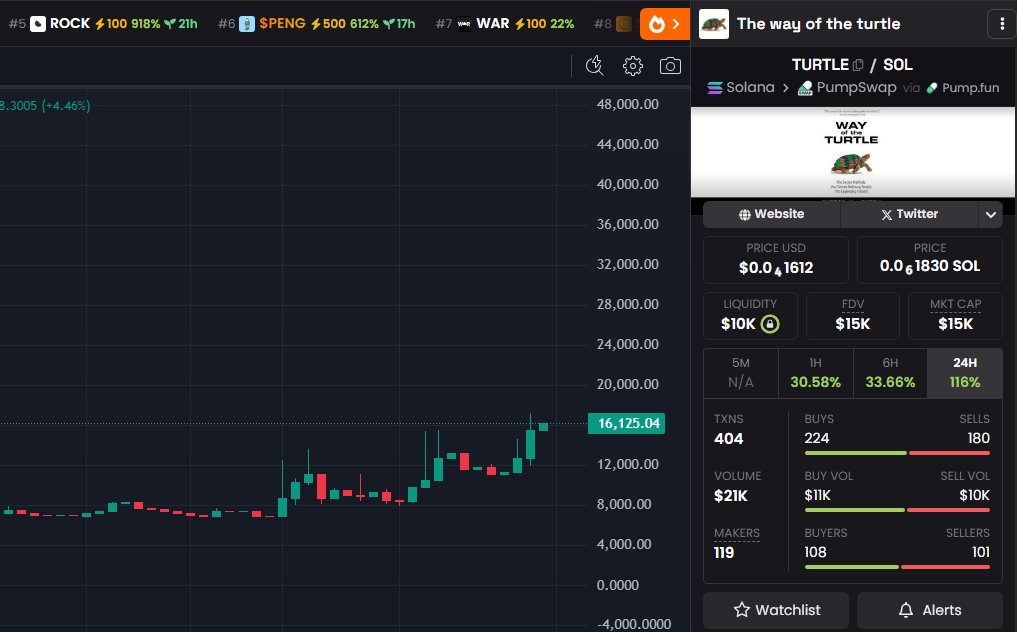
Task: Open chart settings gear icon
Action: [x=632, y=66]
